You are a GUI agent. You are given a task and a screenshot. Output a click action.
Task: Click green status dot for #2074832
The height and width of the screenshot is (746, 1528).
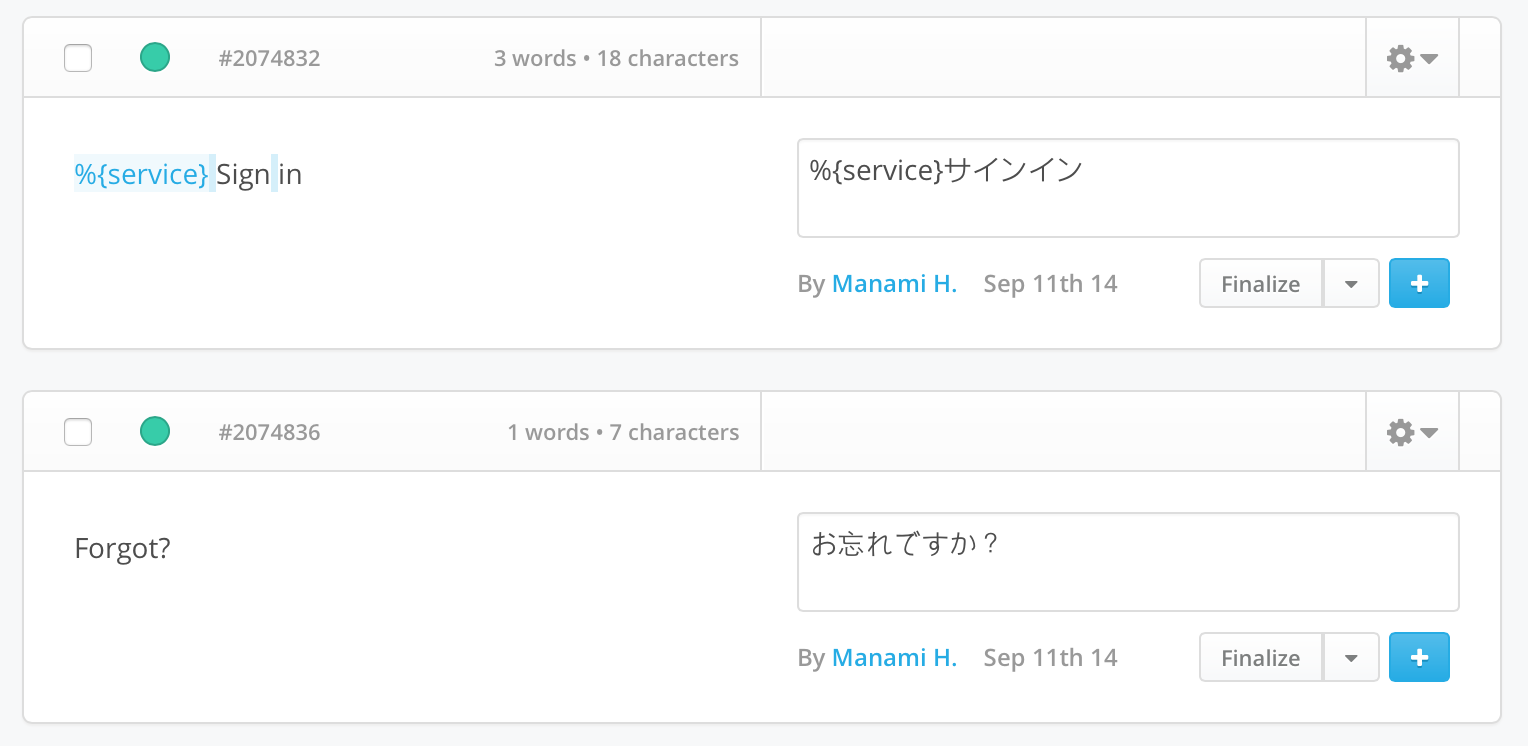[155, 57]
